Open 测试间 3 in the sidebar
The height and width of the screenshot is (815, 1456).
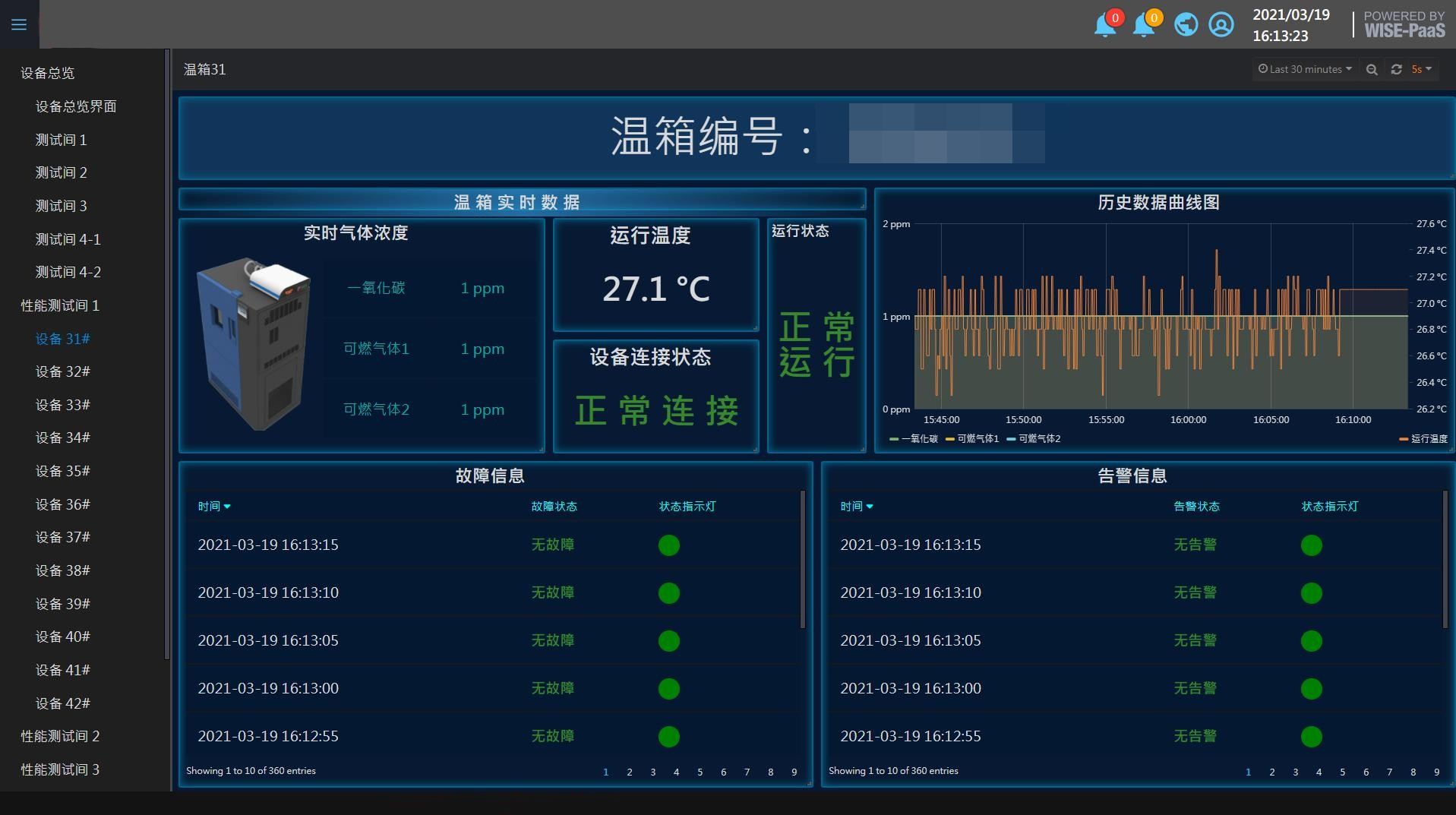point(61,206)
